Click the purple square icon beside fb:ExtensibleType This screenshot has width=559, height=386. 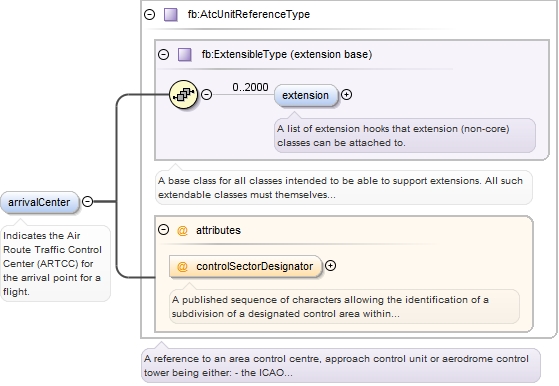click(184, 55)
